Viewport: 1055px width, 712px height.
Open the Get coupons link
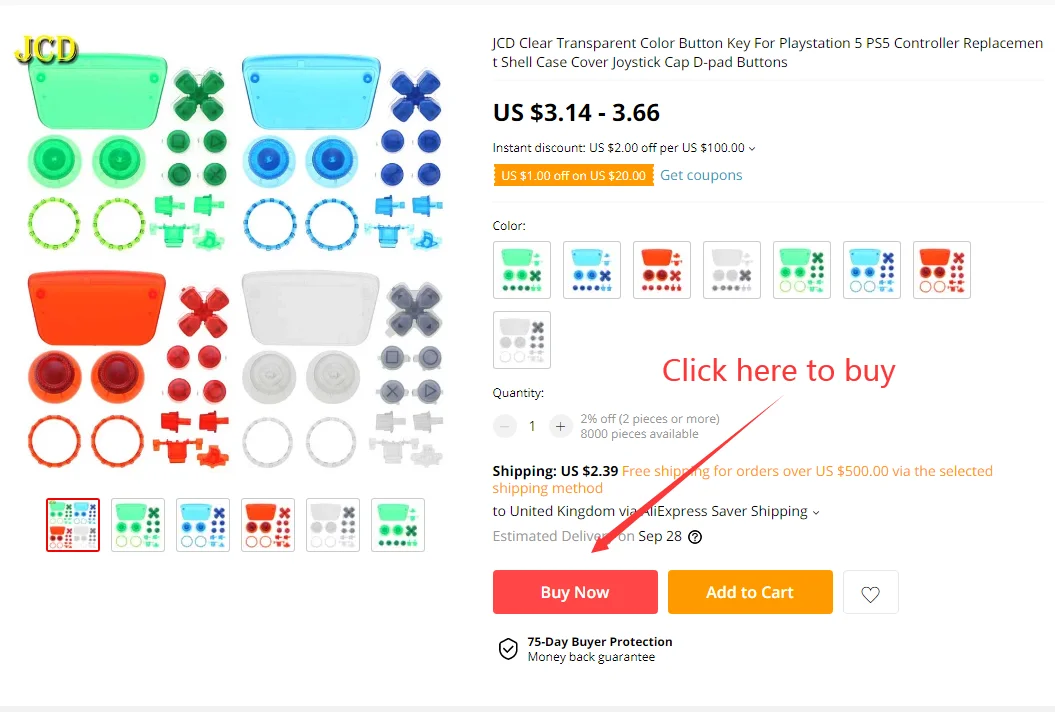tap(701, 175)
